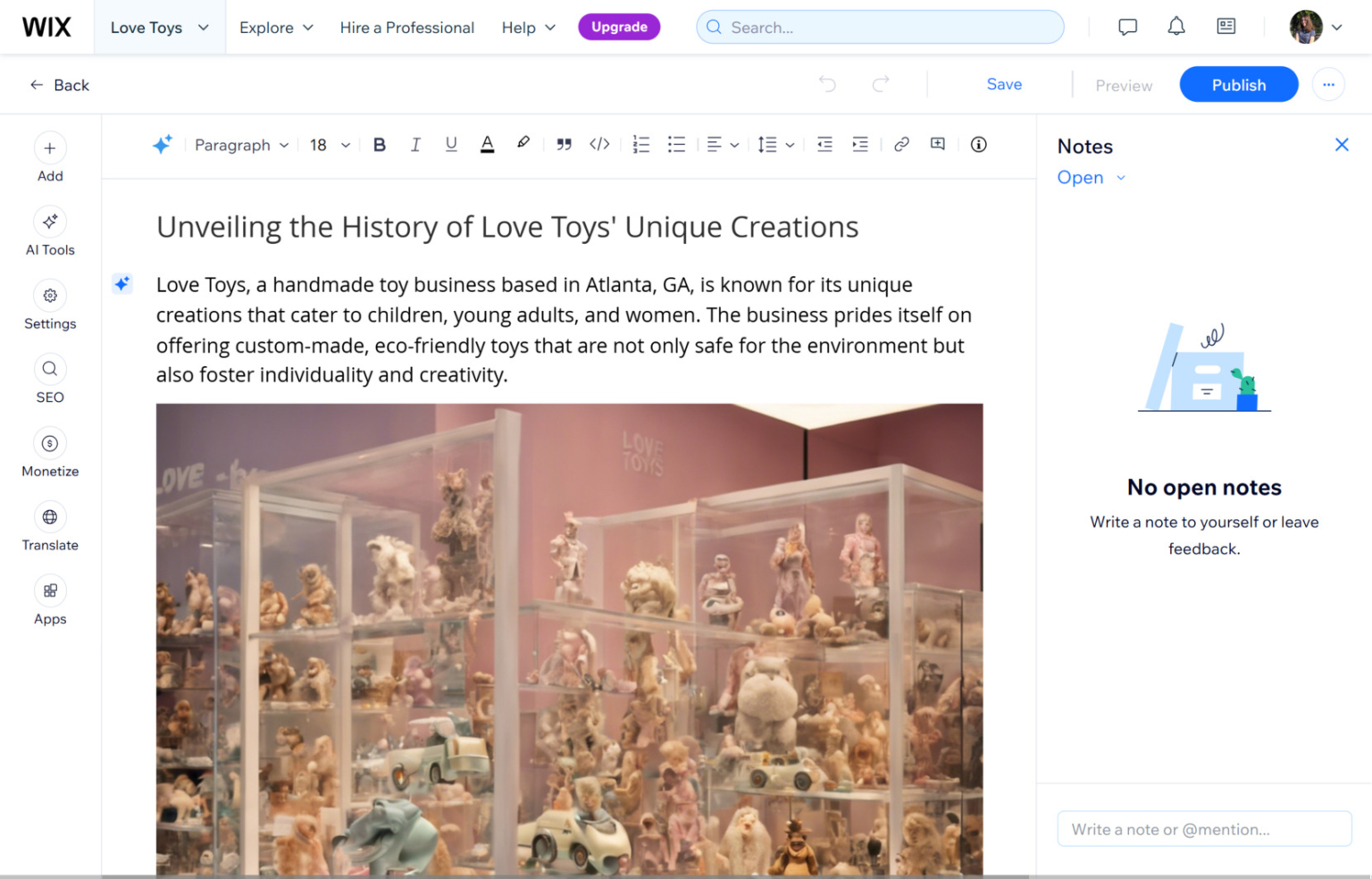Click the Write a note input field
Image resolution: width=1372 pixels, height=879 pixels.
1204,829
